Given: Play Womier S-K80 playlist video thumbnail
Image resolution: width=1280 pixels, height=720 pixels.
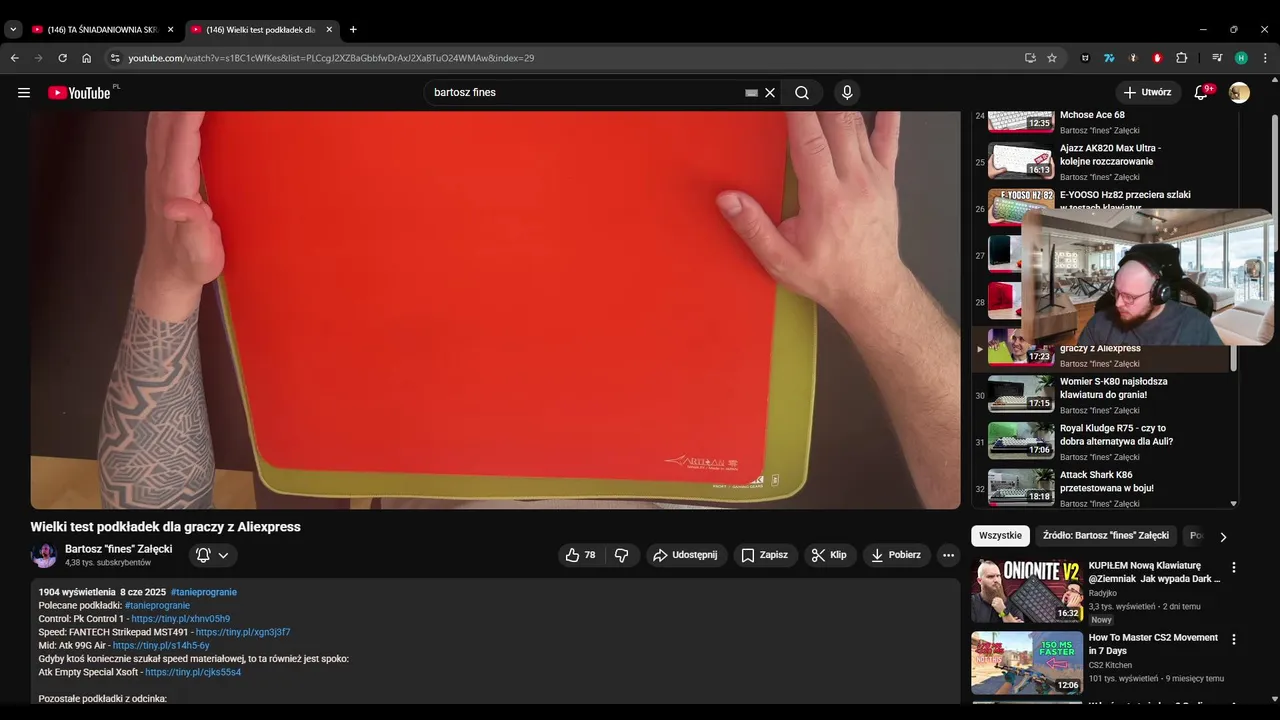Looking at the screenshot, I should point(1021,394).
